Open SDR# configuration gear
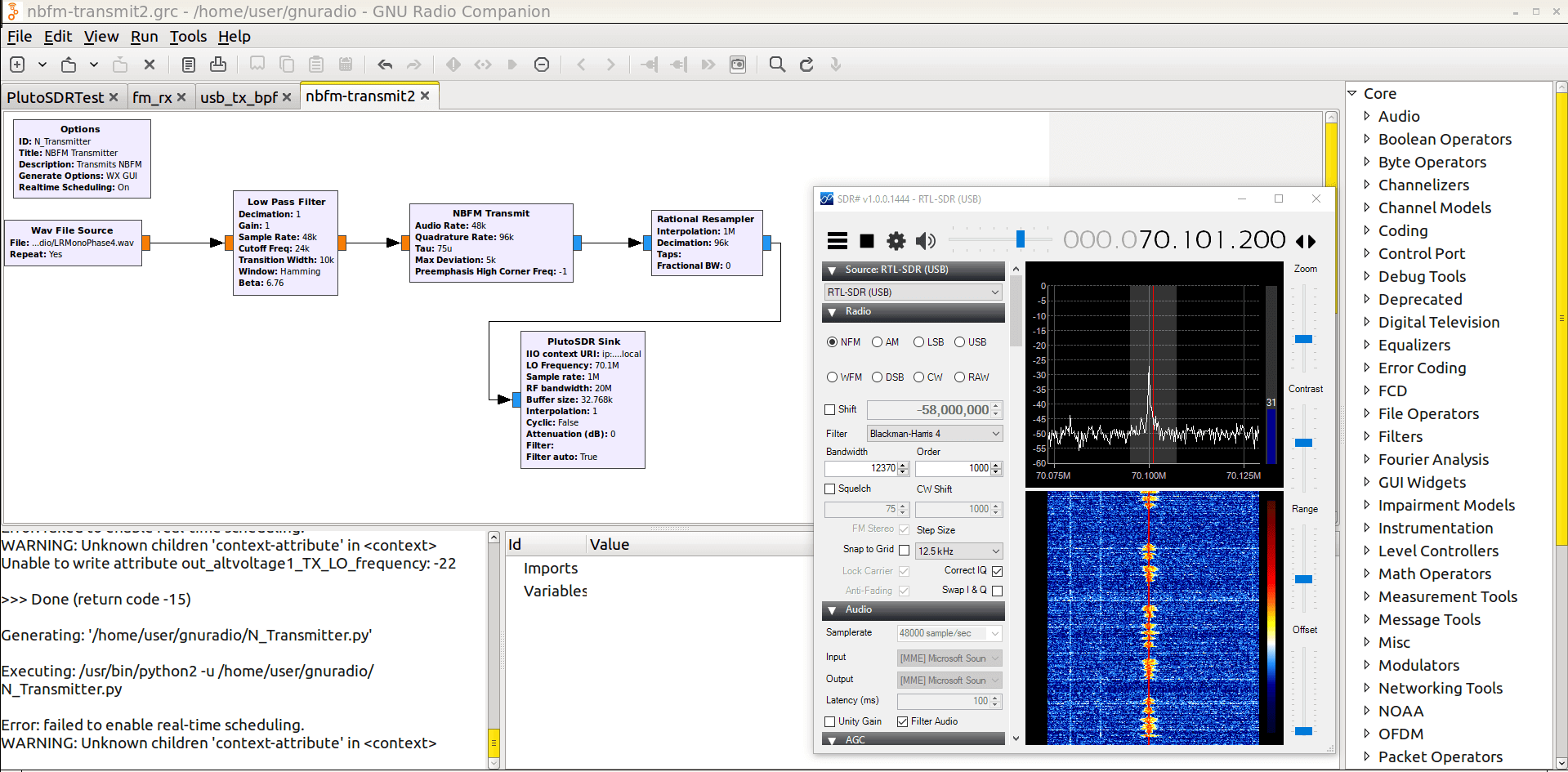Viewport: 1568px width, 772px height. (x=896, y=240)
